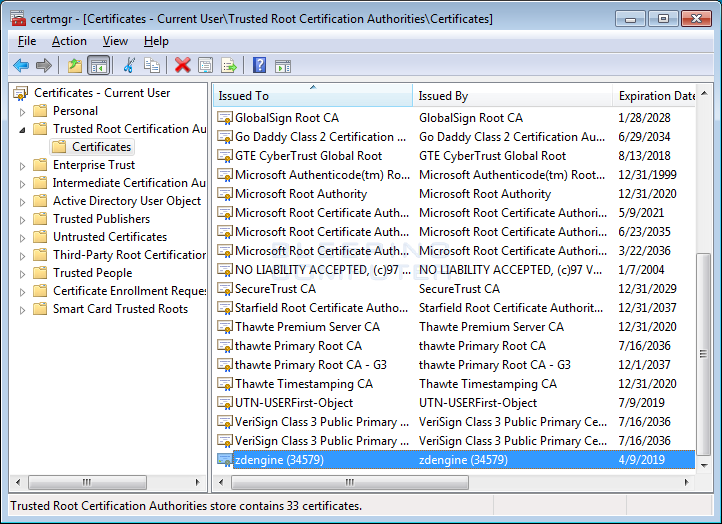
Task: Open the View menu
Action: [x=115, y=41]
